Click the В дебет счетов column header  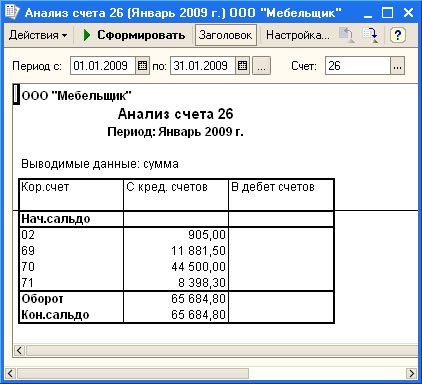click(281, 195)
